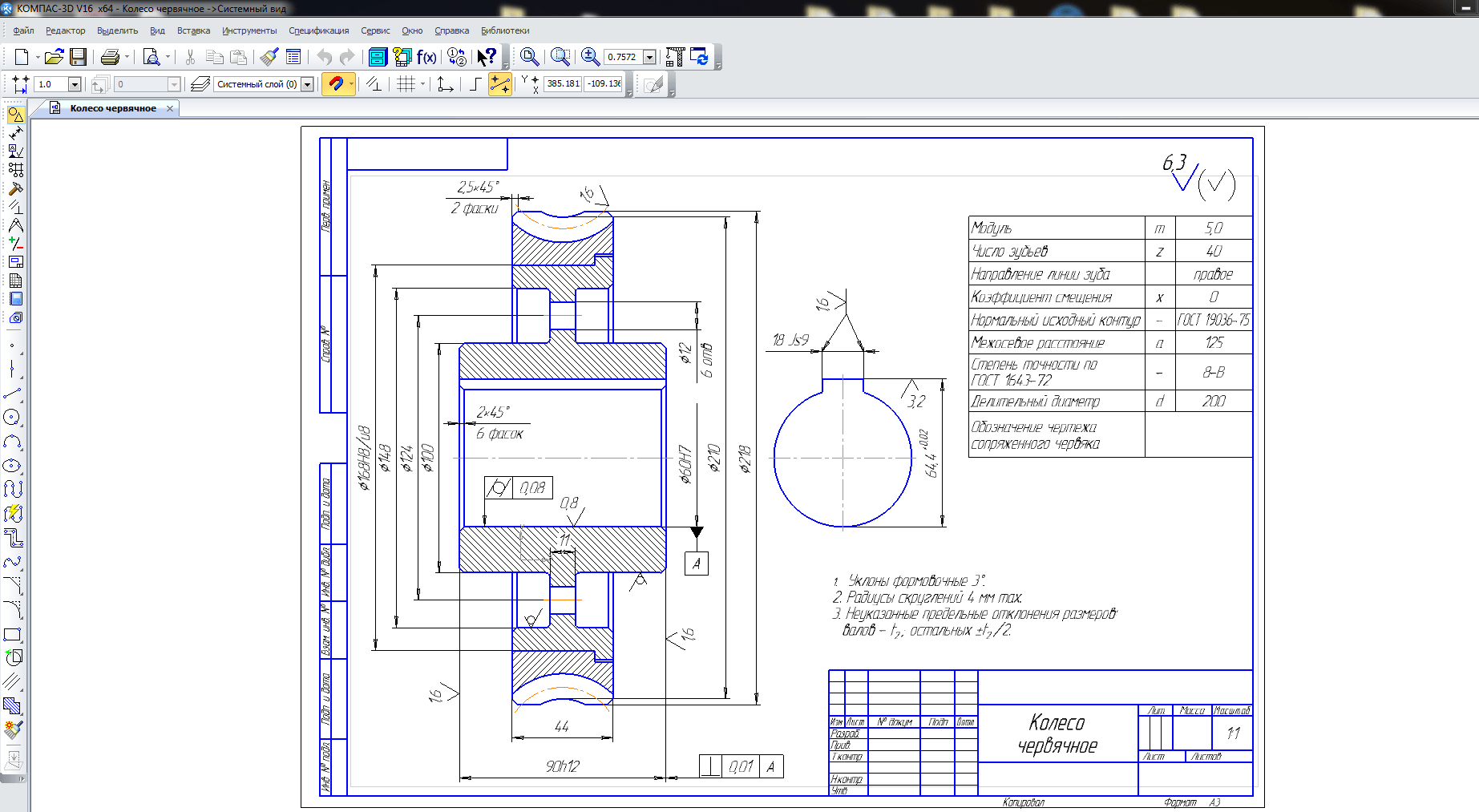Open the Инструменты menu

(249, 30)
